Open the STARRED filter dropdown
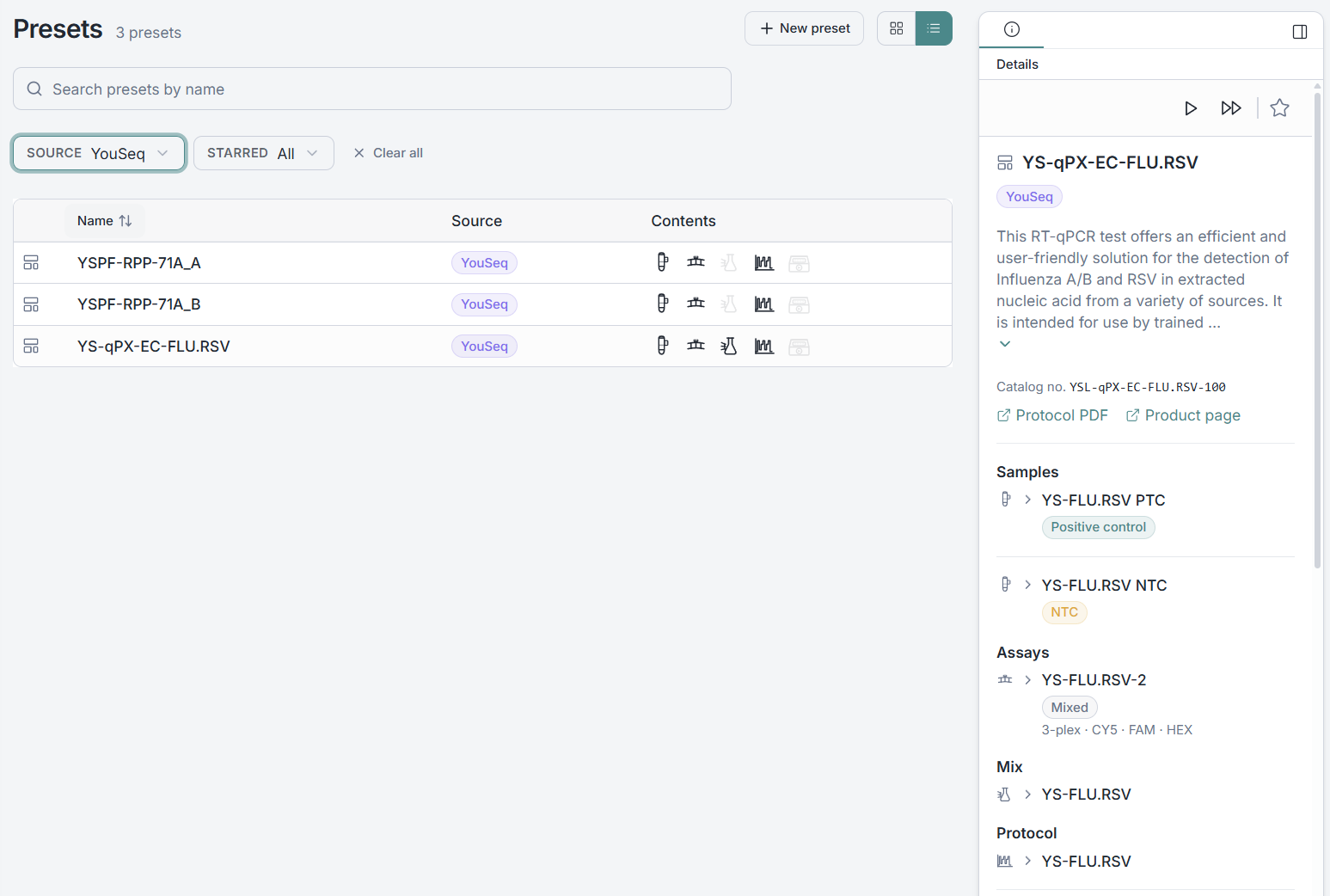Image resolution: width=1330 pixels, height=896 pixels. coord(263,153)
